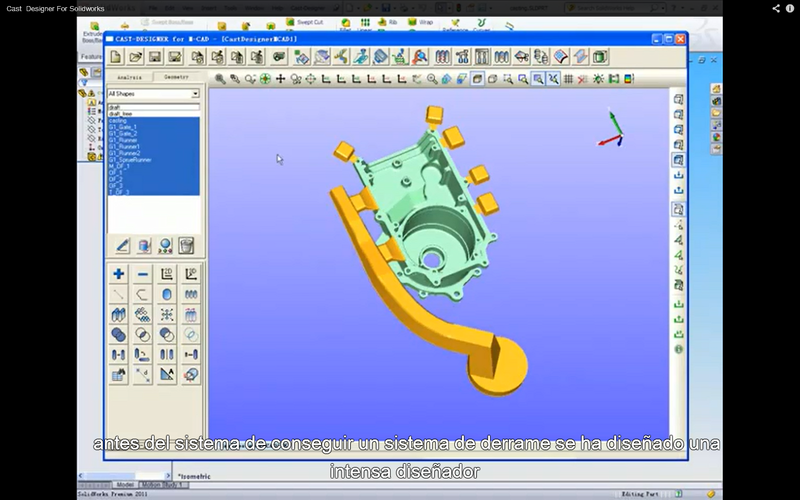Click the cylinder material icon below list

click(144, 246)
